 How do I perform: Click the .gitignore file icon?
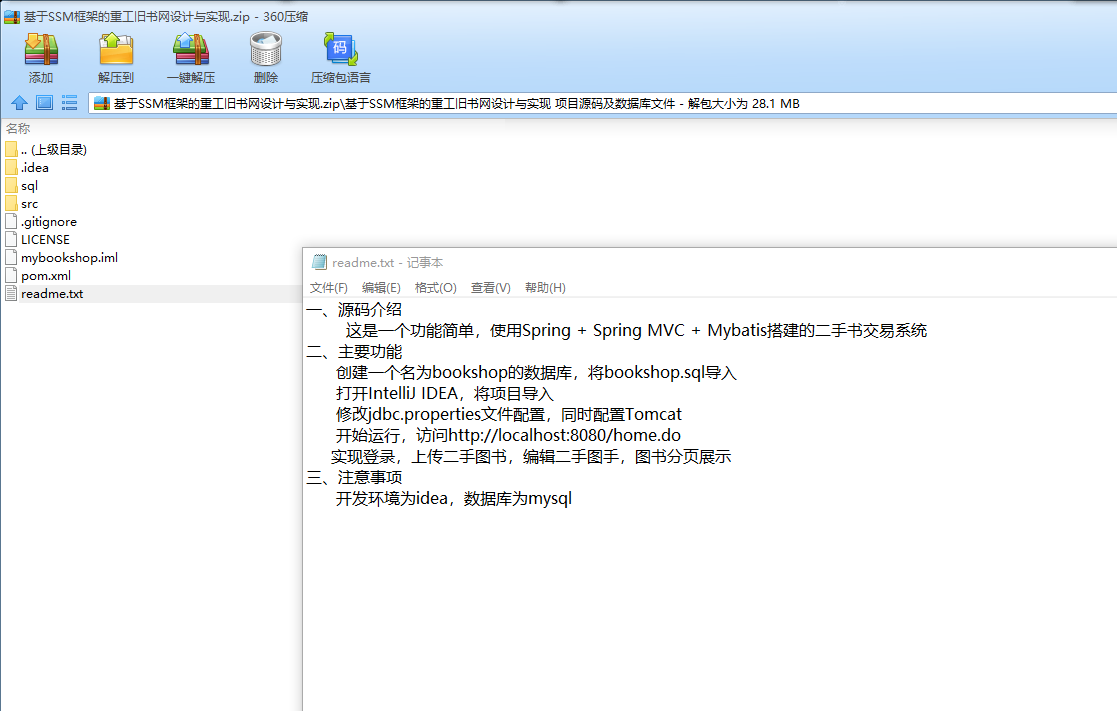[11, 222]
